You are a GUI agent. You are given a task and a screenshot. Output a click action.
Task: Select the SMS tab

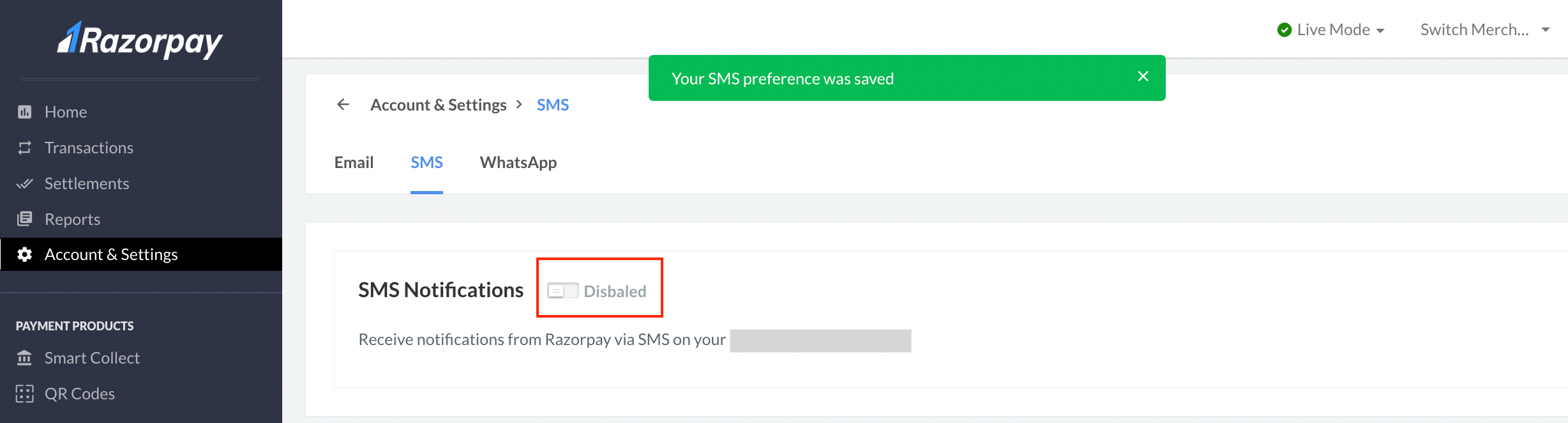[426, 163]
